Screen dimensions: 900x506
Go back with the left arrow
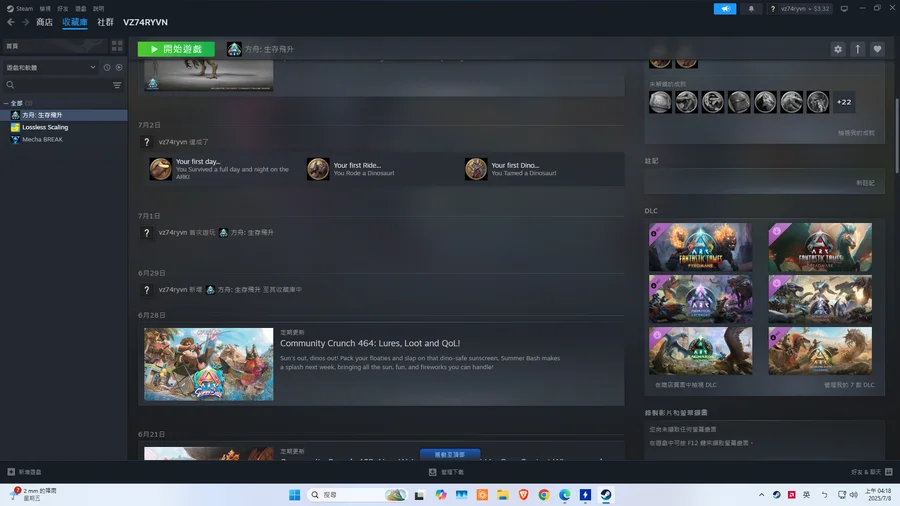10,22
